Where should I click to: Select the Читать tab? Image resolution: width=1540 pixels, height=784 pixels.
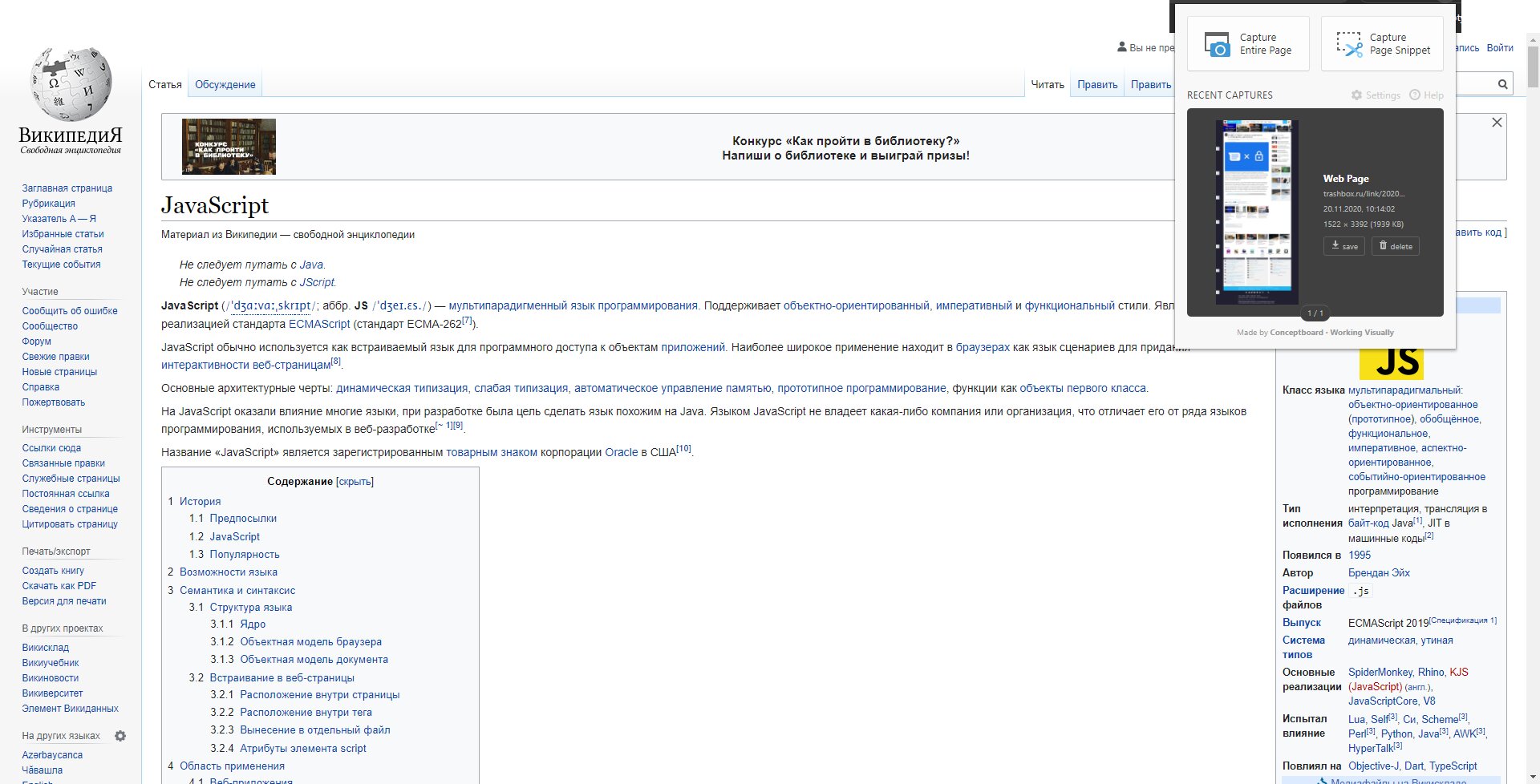[x=1048, y=84]
